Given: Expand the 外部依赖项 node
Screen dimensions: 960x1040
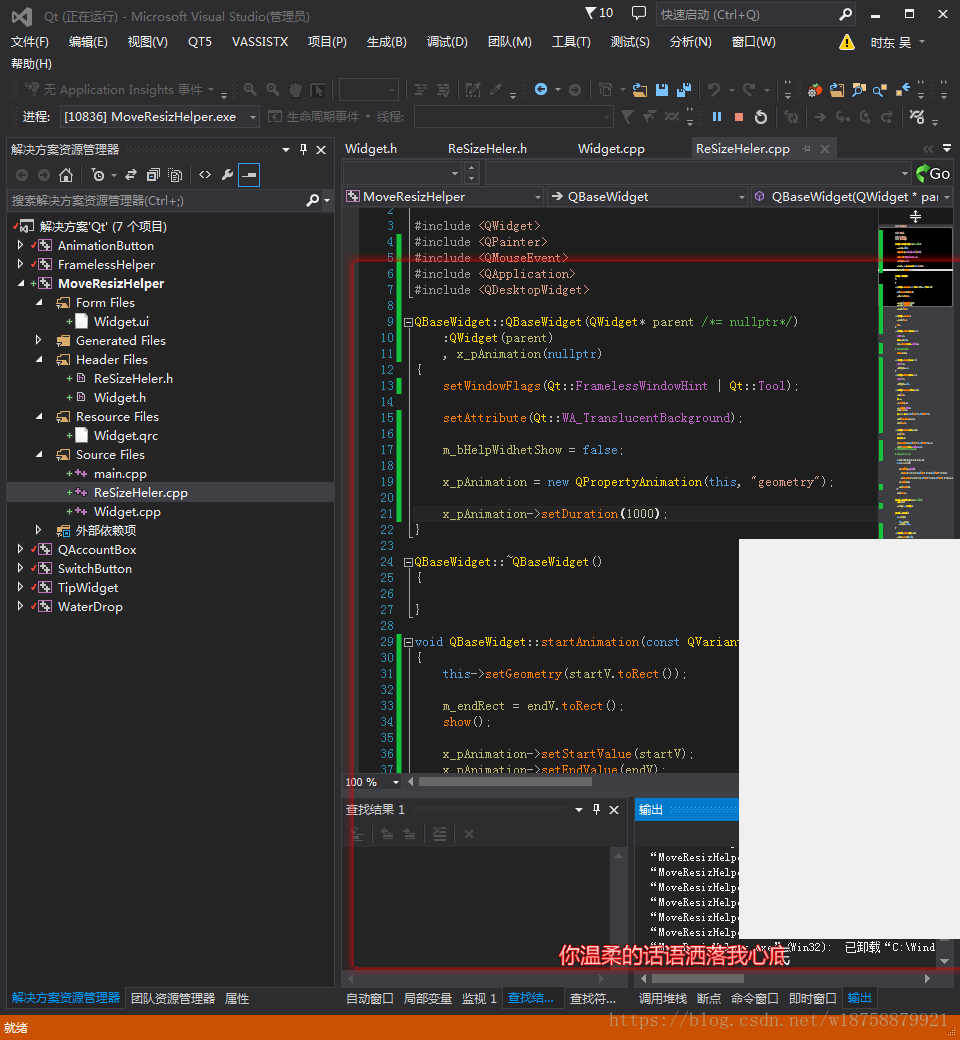Looking at the screenshot, I should (x=38, y=530).
